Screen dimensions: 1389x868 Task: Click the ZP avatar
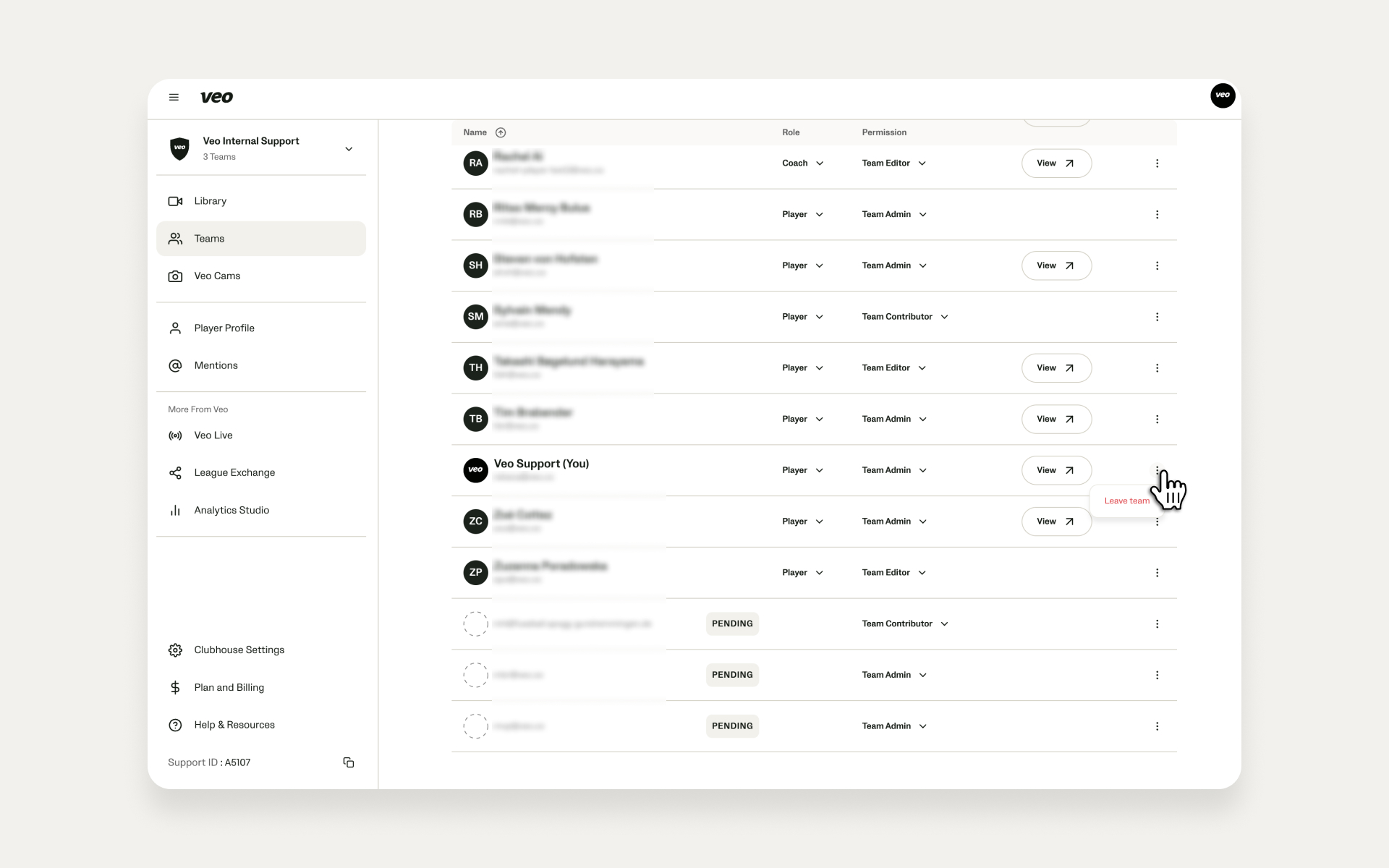pos(475,573)
